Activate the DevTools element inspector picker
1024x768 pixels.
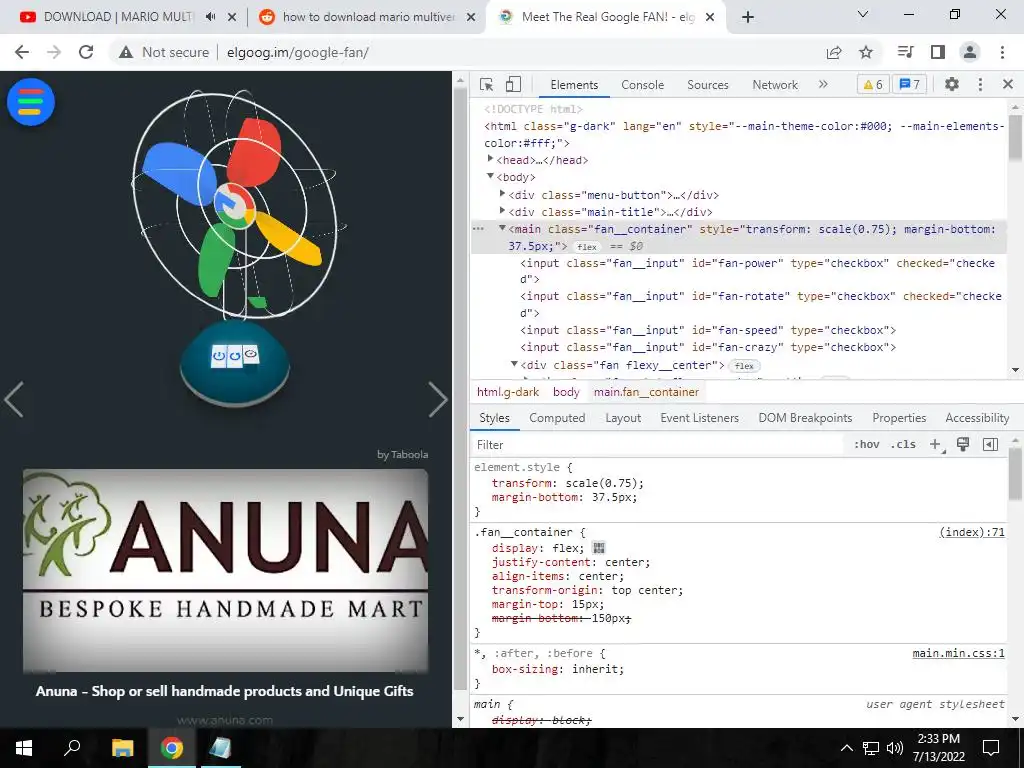[x=487, y=84]
